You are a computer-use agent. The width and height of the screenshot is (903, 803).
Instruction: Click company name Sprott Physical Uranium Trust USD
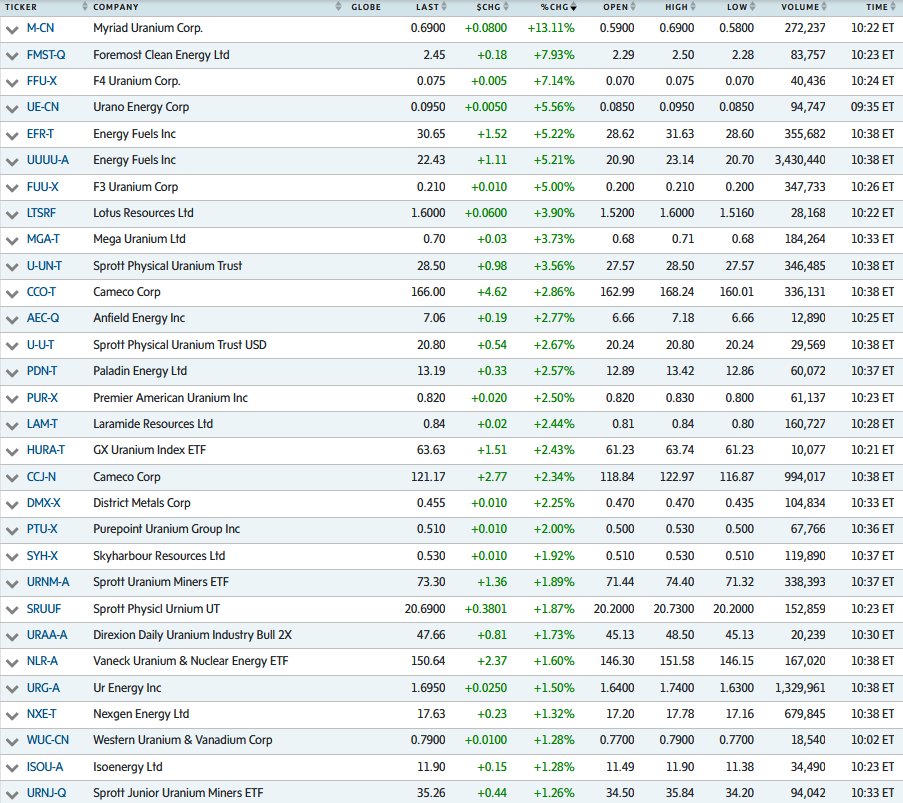click(180, 344)
